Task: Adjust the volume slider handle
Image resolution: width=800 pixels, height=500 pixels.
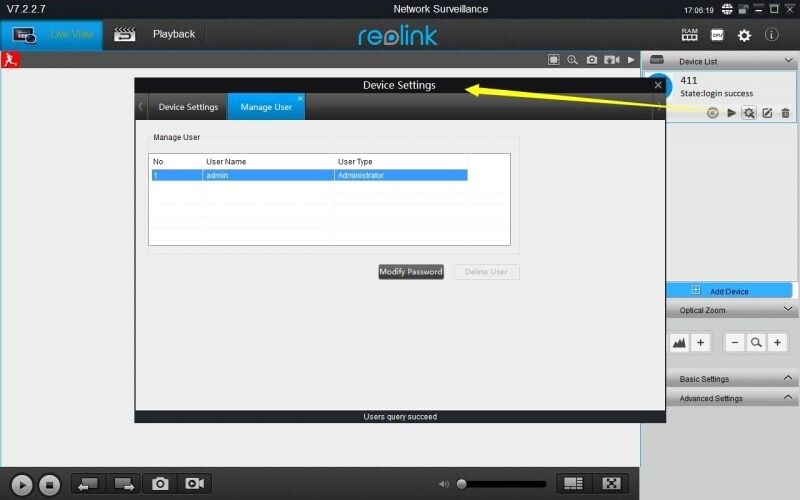Action: click(461, 484)
